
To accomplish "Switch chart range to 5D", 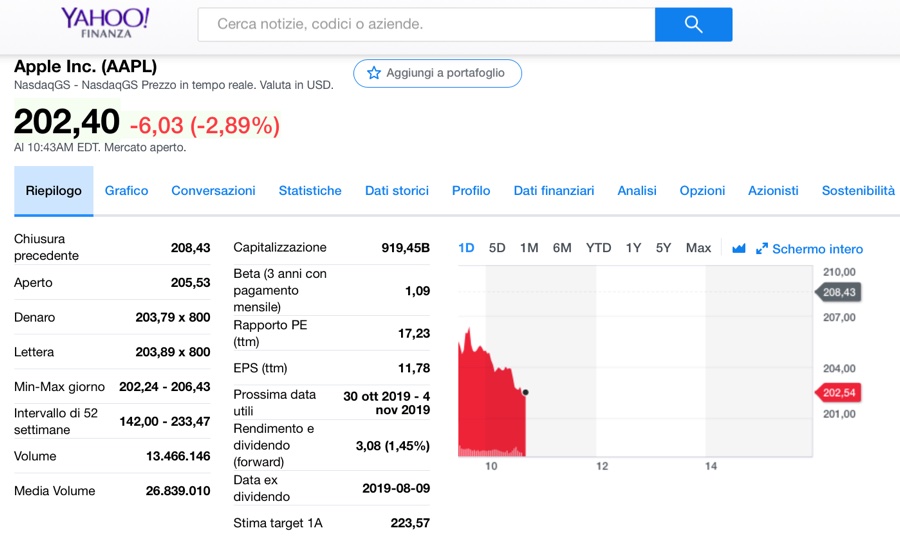I will coord(497,248).
